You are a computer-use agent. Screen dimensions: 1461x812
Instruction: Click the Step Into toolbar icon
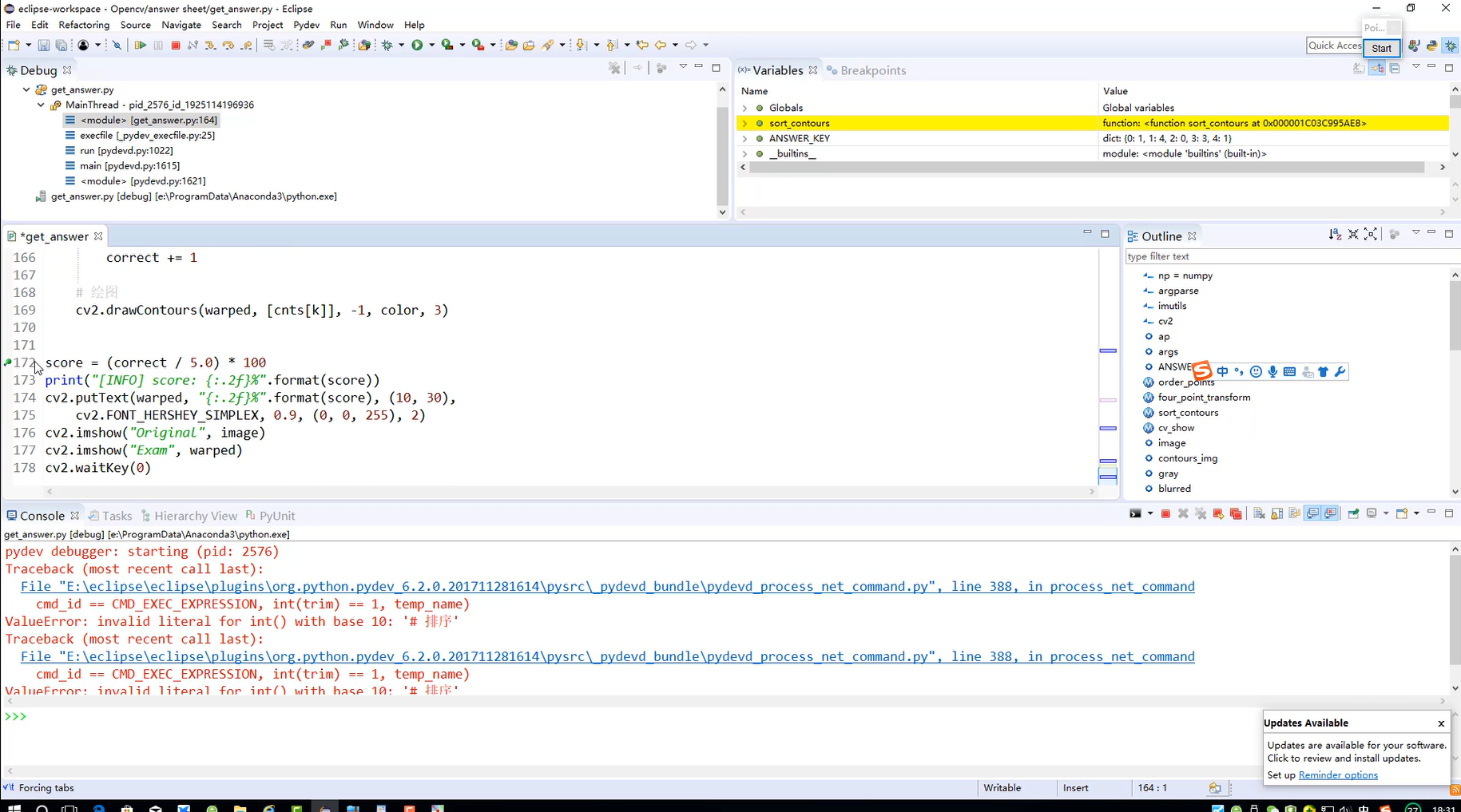click(210, 46)
